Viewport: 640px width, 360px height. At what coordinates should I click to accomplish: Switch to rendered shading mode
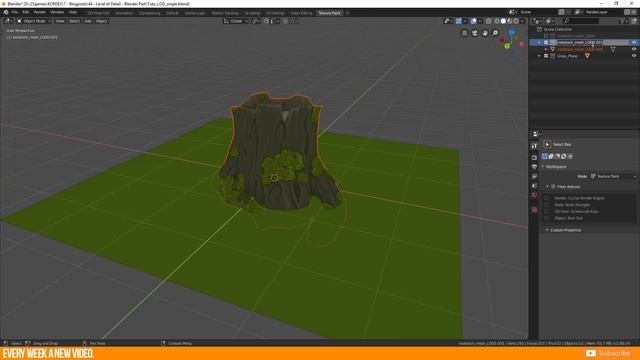pos(516,21)
